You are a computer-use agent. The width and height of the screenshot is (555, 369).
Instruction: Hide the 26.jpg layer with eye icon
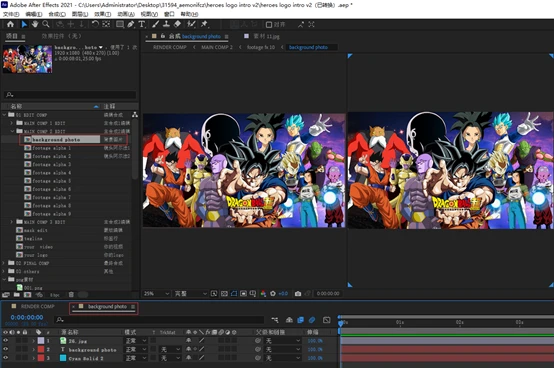click(x=5, y=341)
